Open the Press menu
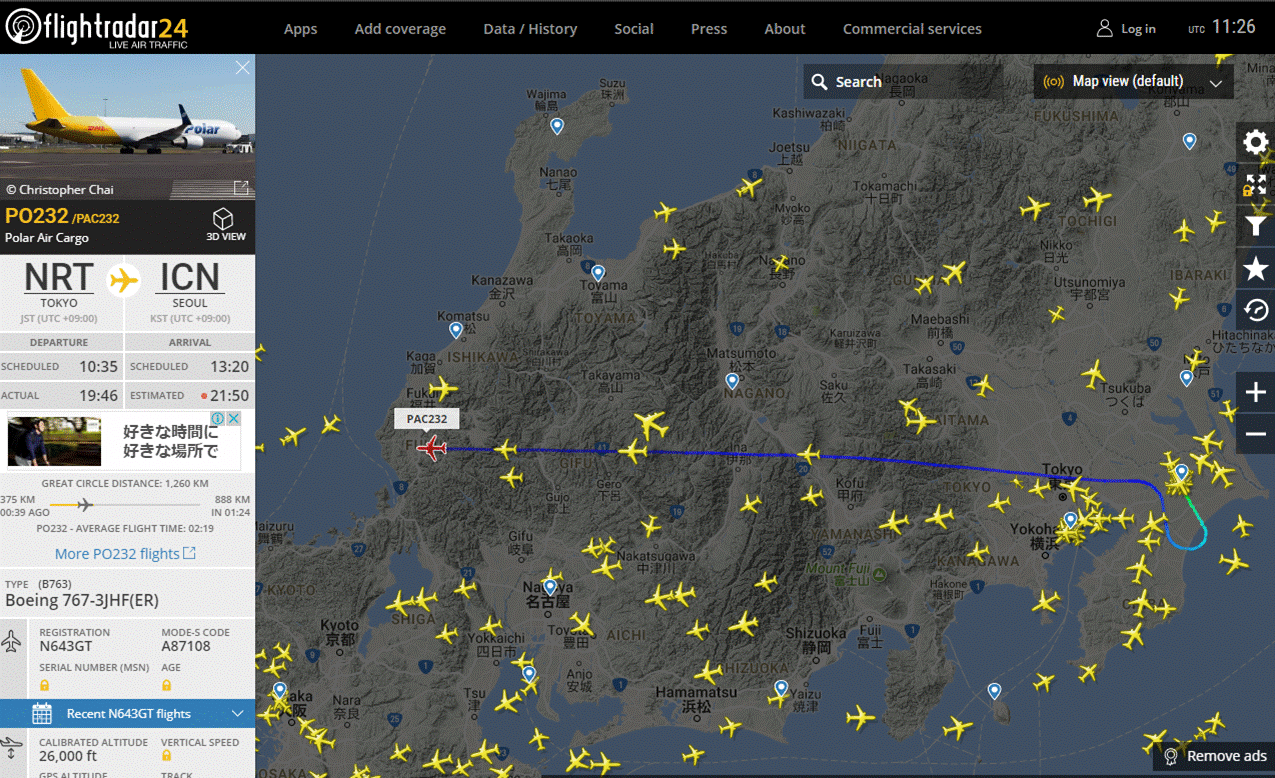 pyautogui.click(x=709, y=29)
